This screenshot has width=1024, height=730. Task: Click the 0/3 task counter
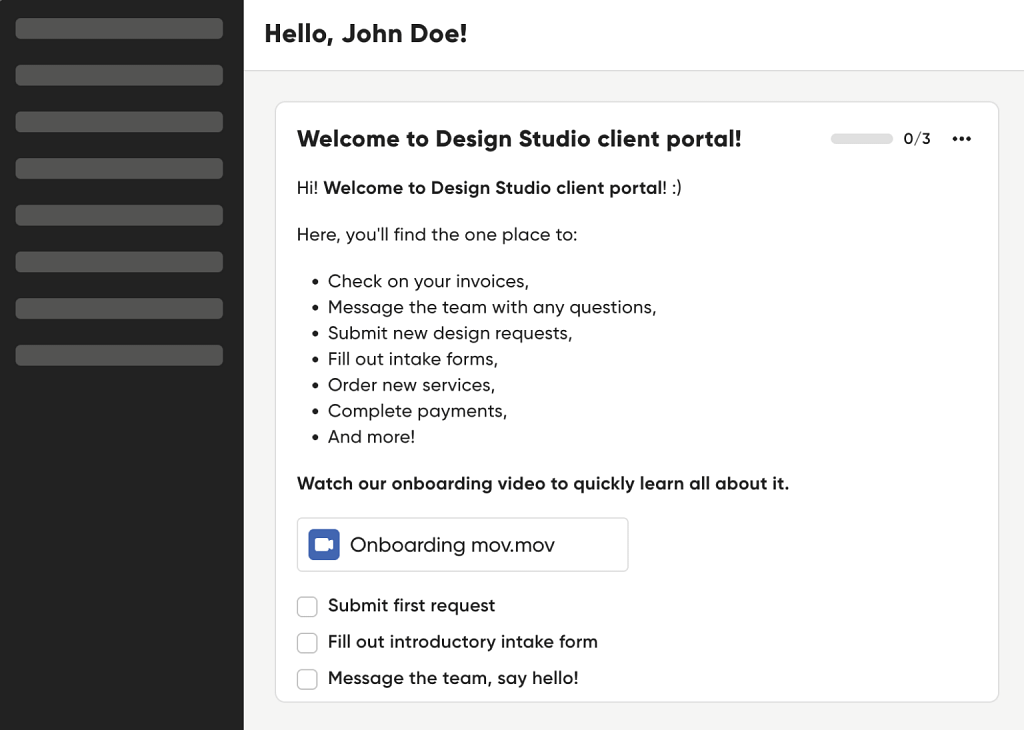917,138
